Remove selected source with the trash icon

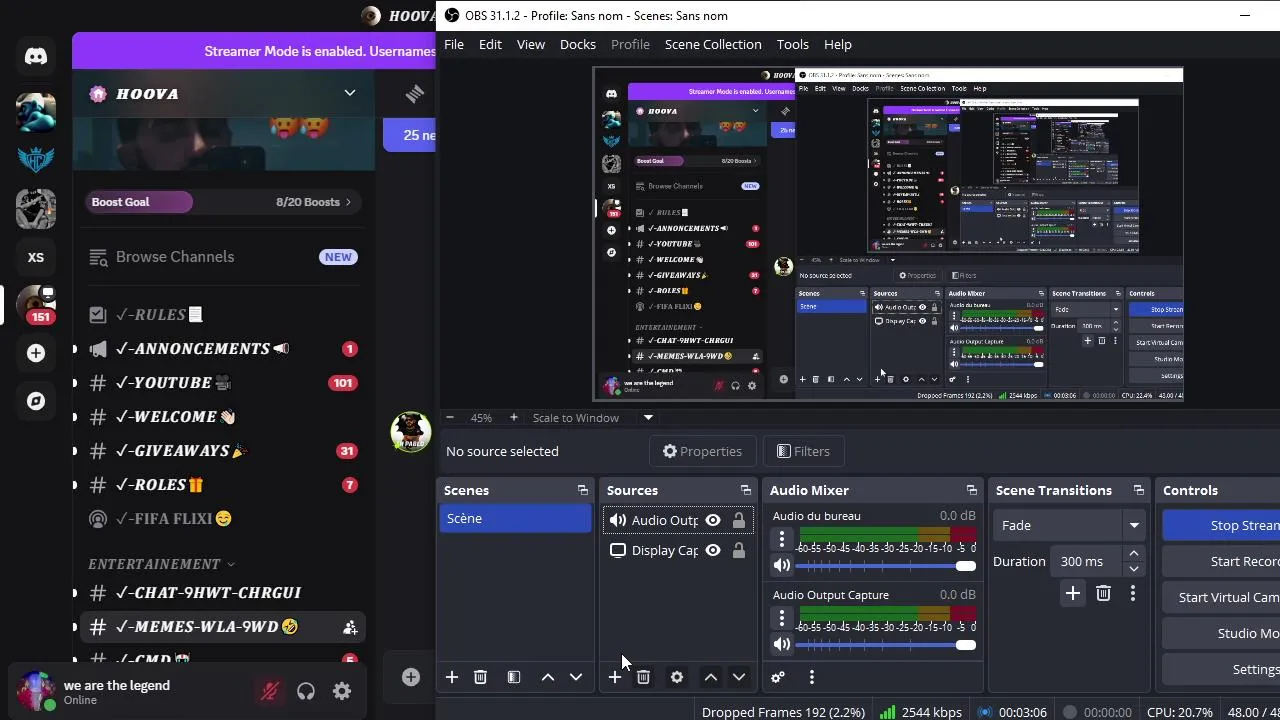click(643, 677)
